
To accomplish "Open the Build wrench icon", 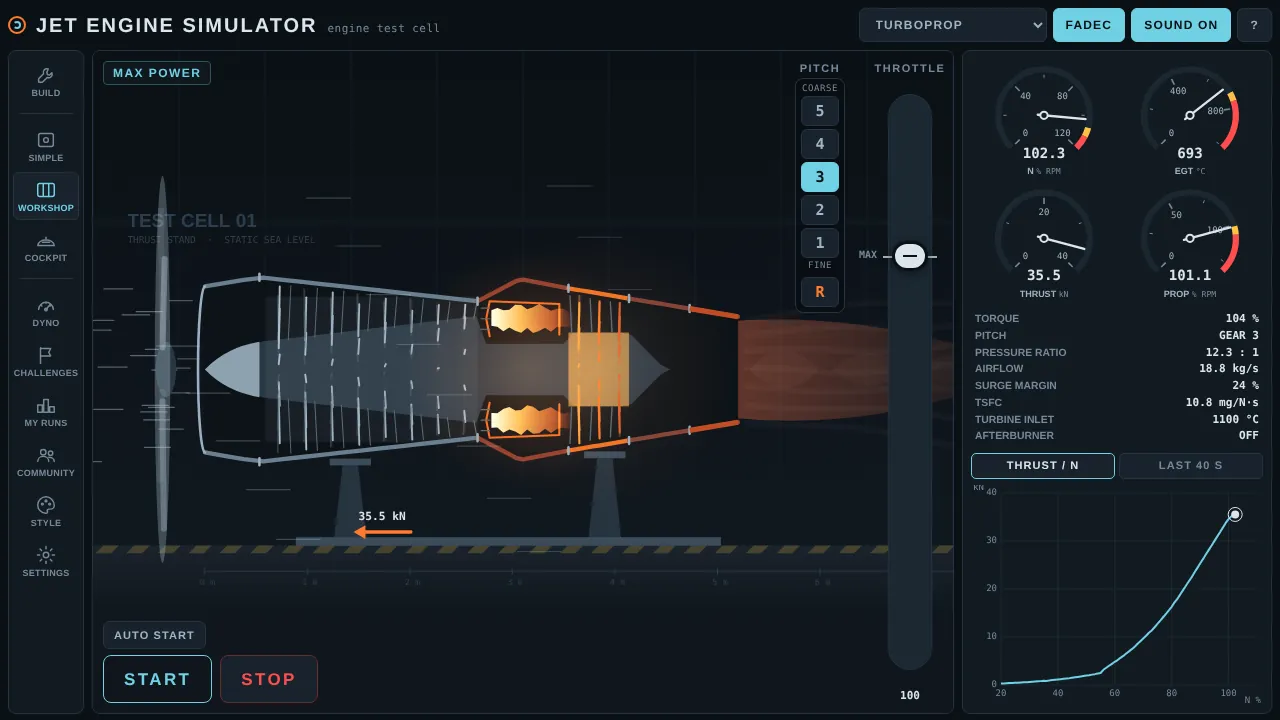I will pos(45,75).
